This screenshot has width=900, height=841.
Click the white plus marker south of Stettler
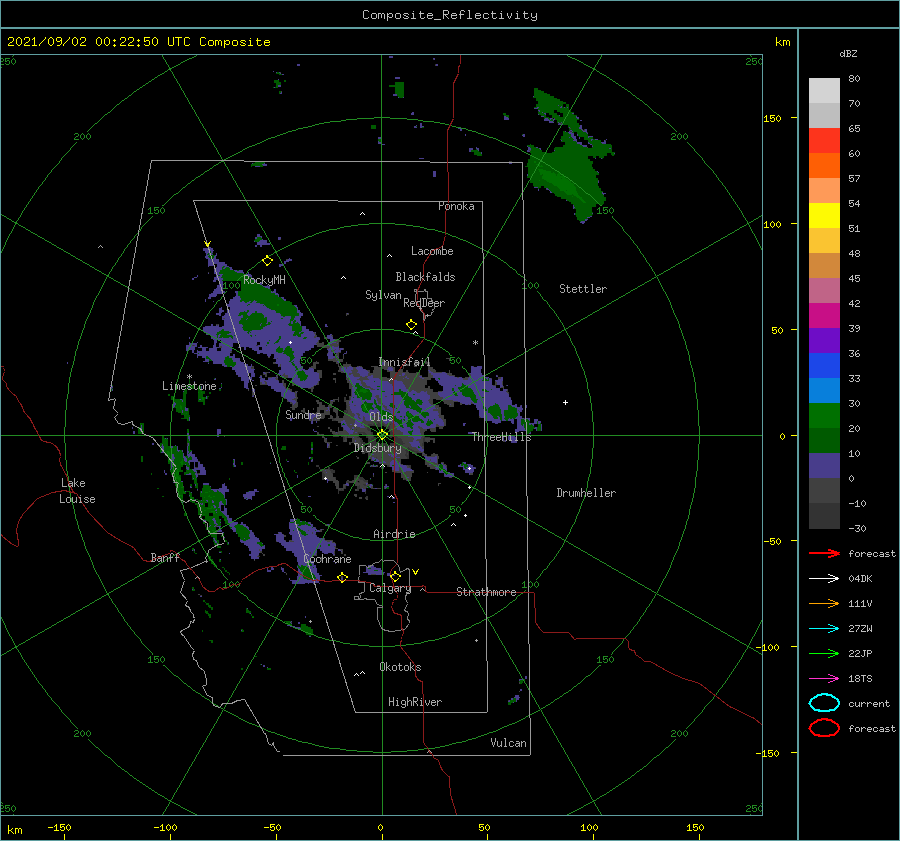[x=565, y=402]
